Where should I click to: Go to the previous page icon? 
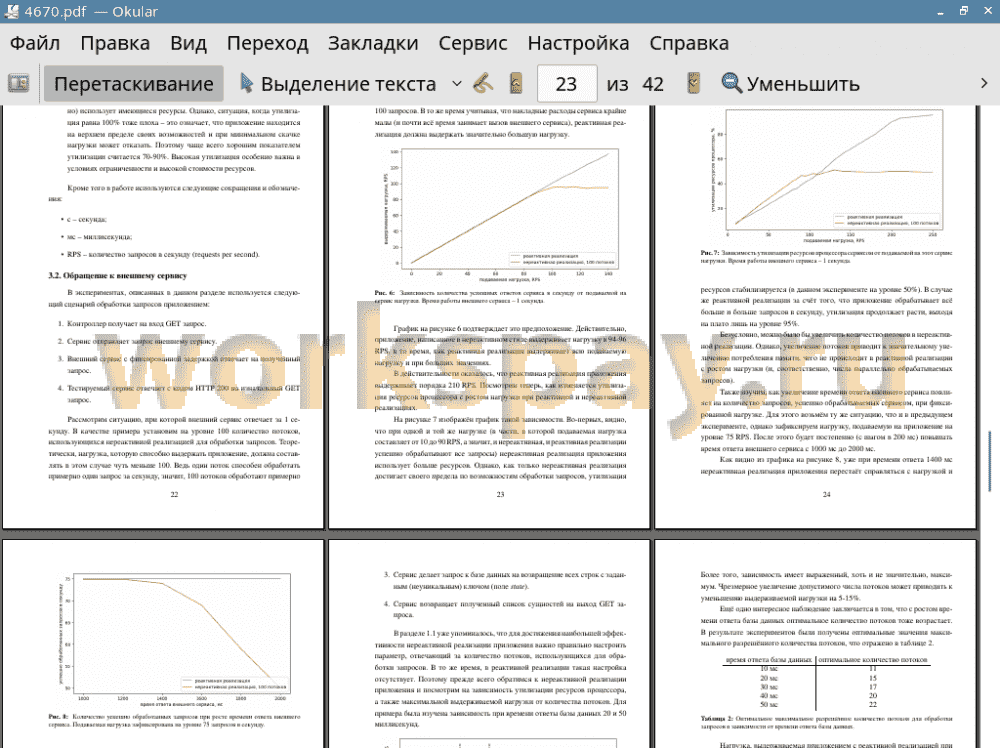tap(517, 84)
